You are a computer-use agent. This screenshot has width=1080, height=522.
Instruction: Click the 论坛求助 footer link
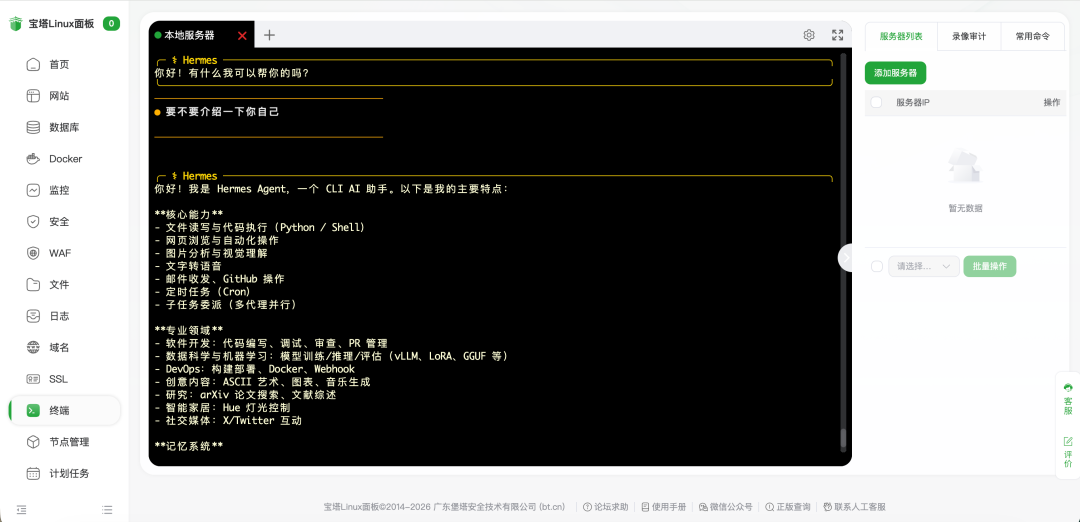605,507
